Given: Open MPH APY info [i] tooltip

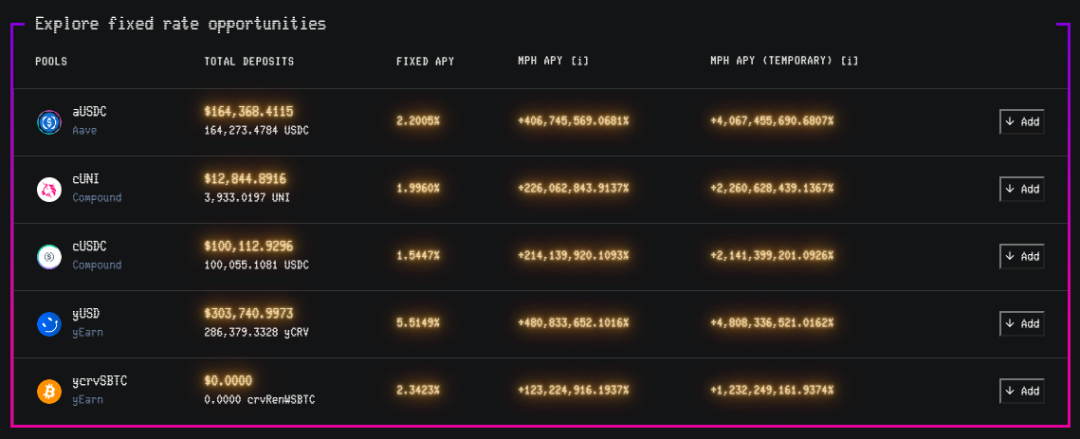Looking at the screenshot, I should (x=582, y=61).
